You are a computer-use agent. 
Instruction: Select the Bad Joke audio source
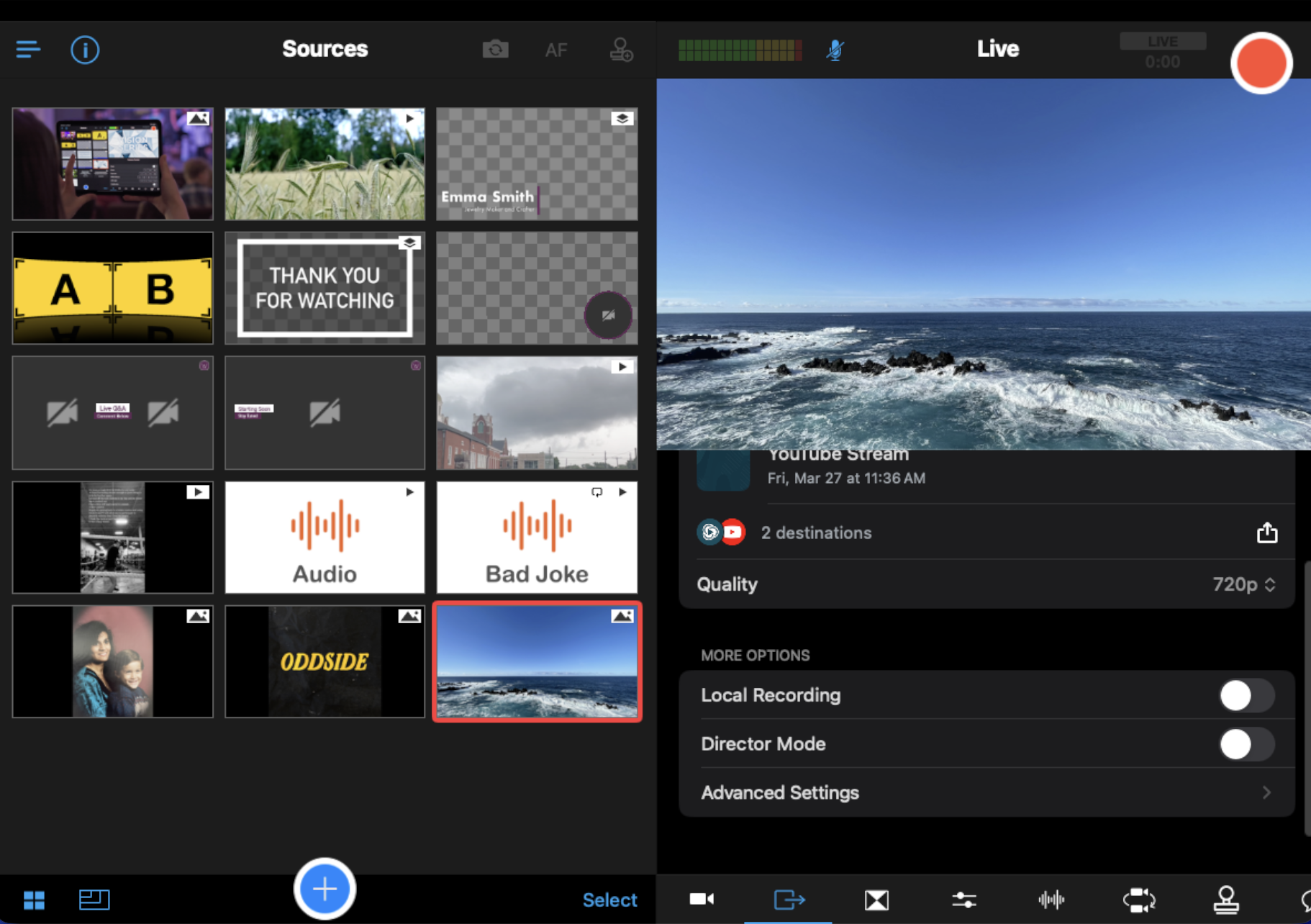pos(537,537)
